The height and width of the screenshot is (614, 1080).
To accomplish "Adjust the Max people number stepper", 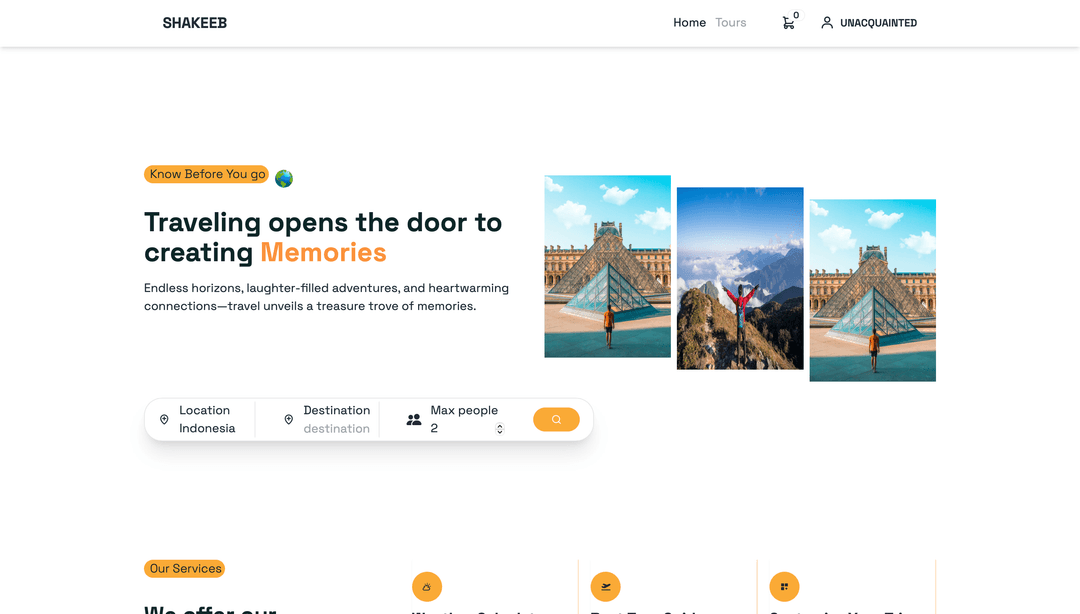I will coord(500,429).
